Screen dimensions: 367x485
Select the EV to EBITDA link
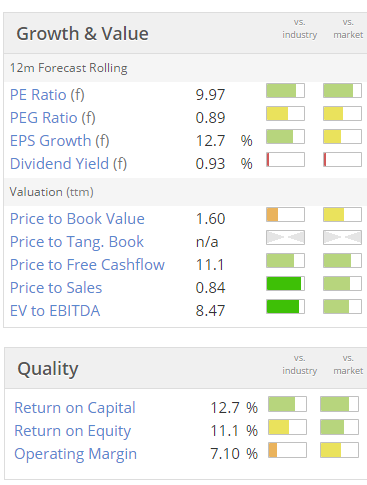point(55,311)
